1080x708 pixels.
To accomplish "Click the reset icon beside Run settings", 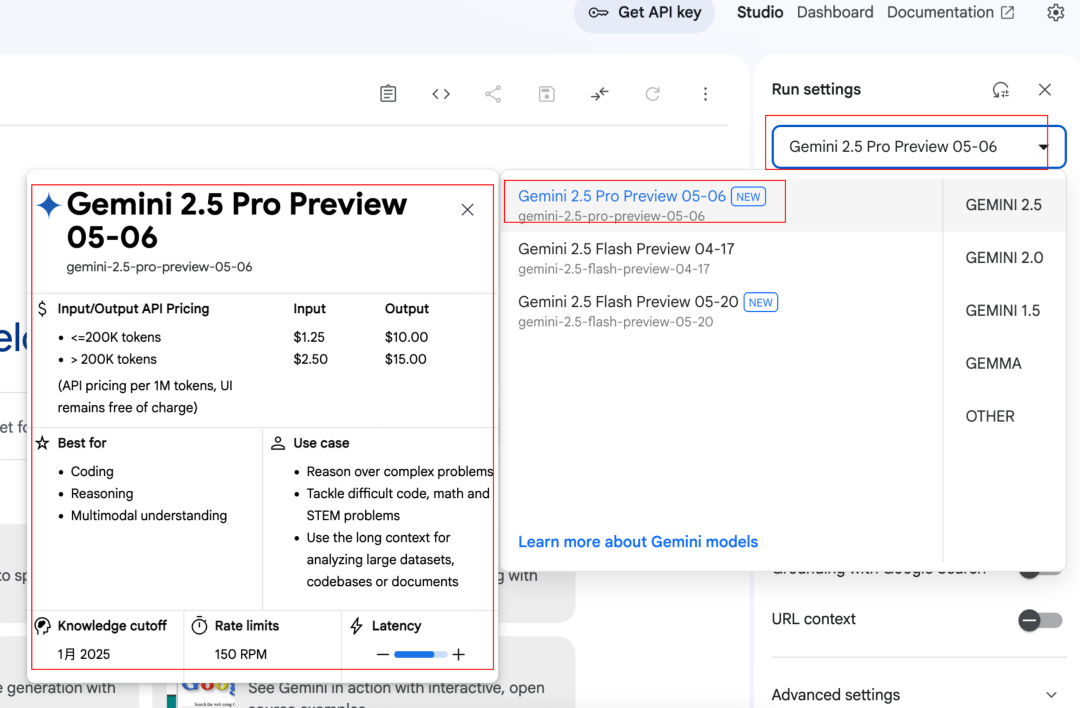I will point(1000,90).
